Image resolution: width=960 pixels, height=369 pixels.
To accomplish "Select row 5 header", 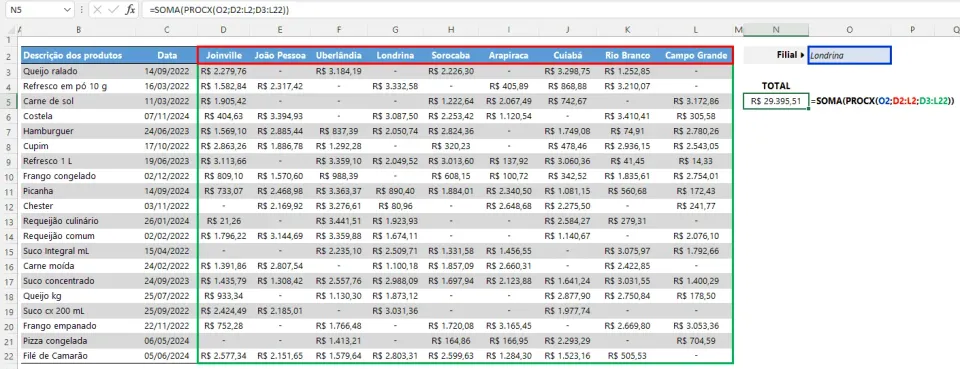I will pyautogui.click(x=9, y=101).
